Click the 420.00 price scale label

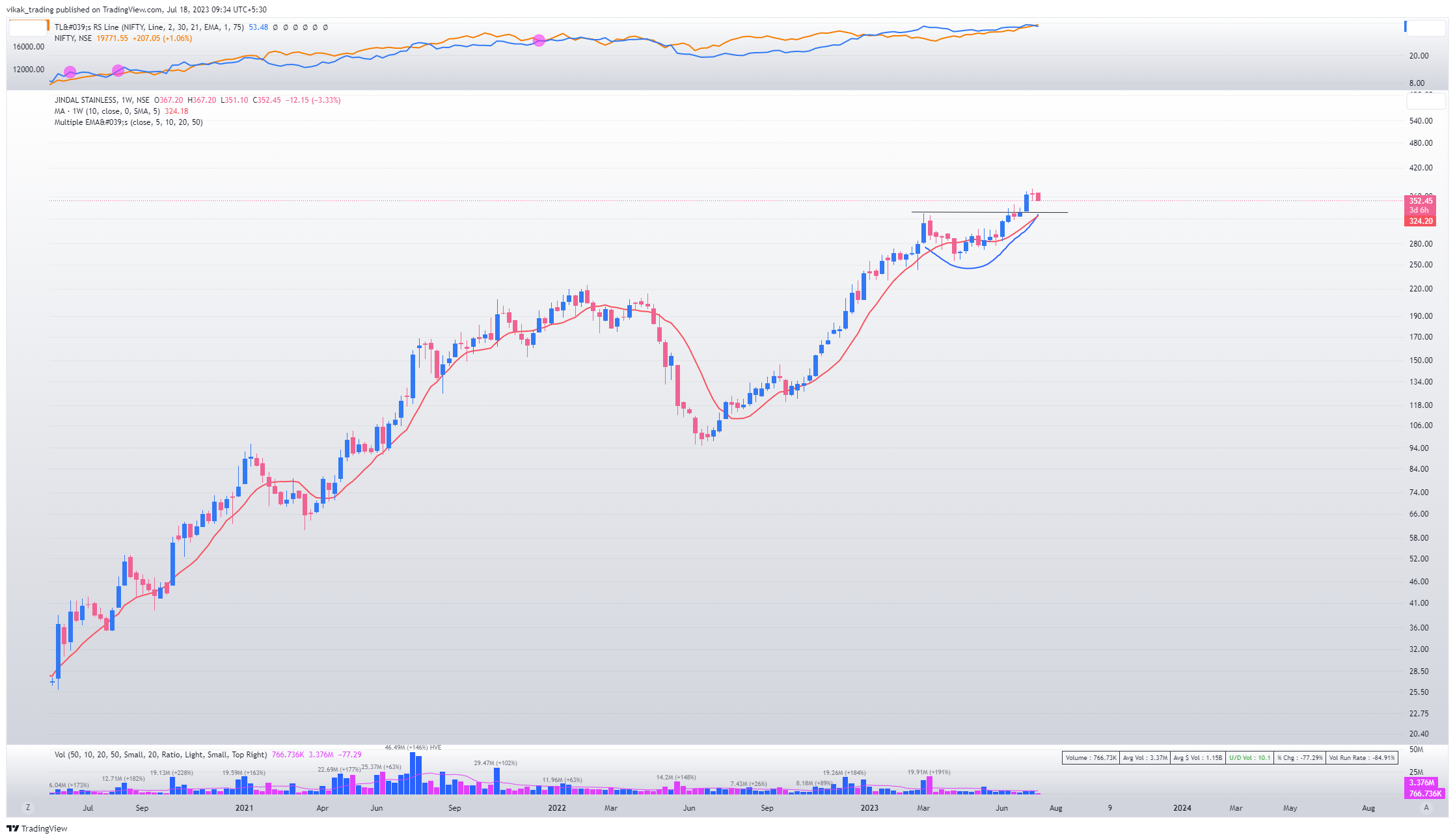pos(1421,168)
